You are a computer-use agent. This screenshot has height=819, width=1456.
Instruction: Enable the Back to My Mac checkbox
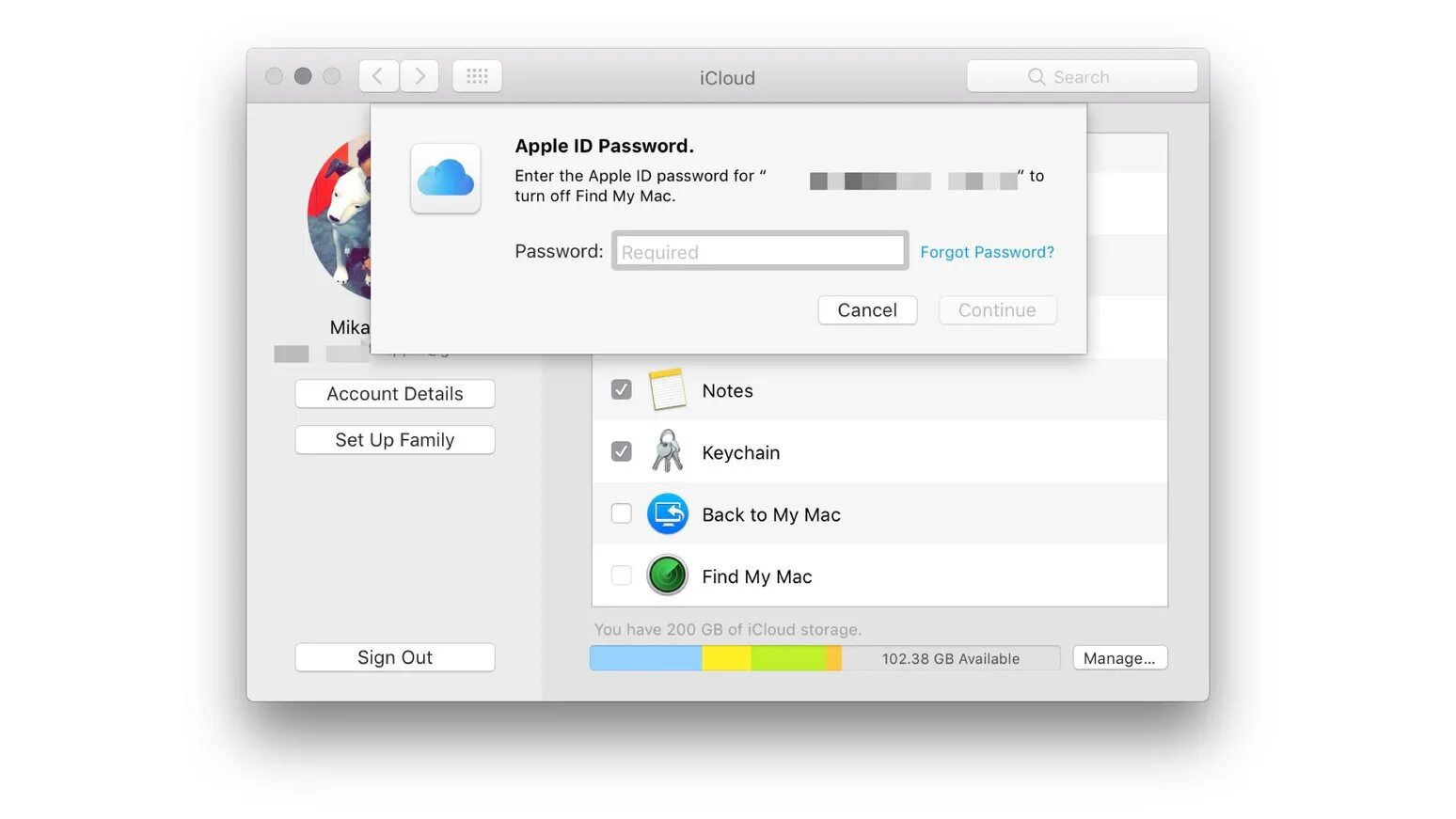click(621, 513)
